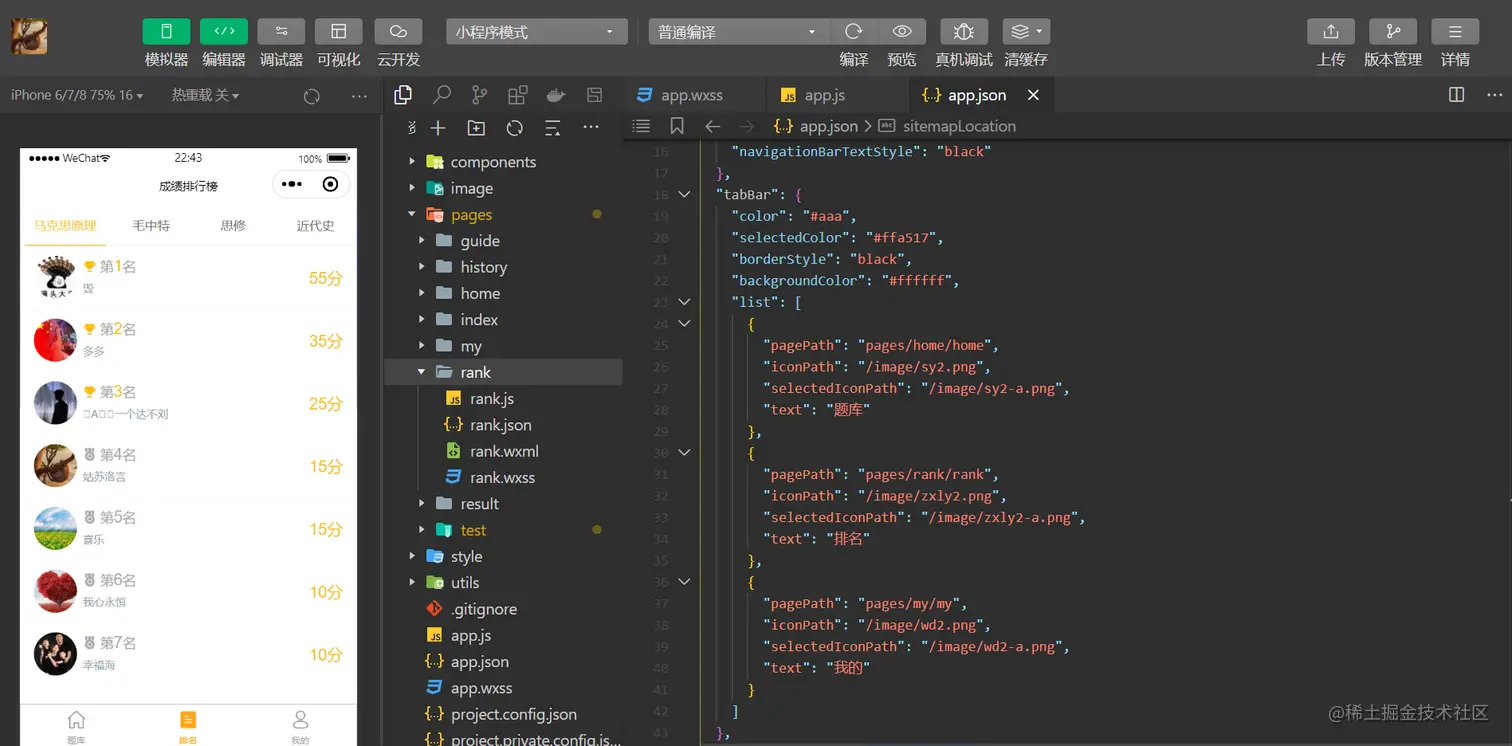Open project details (详情)
The image size is (1512, 746).
click(x=1455, y=31)
